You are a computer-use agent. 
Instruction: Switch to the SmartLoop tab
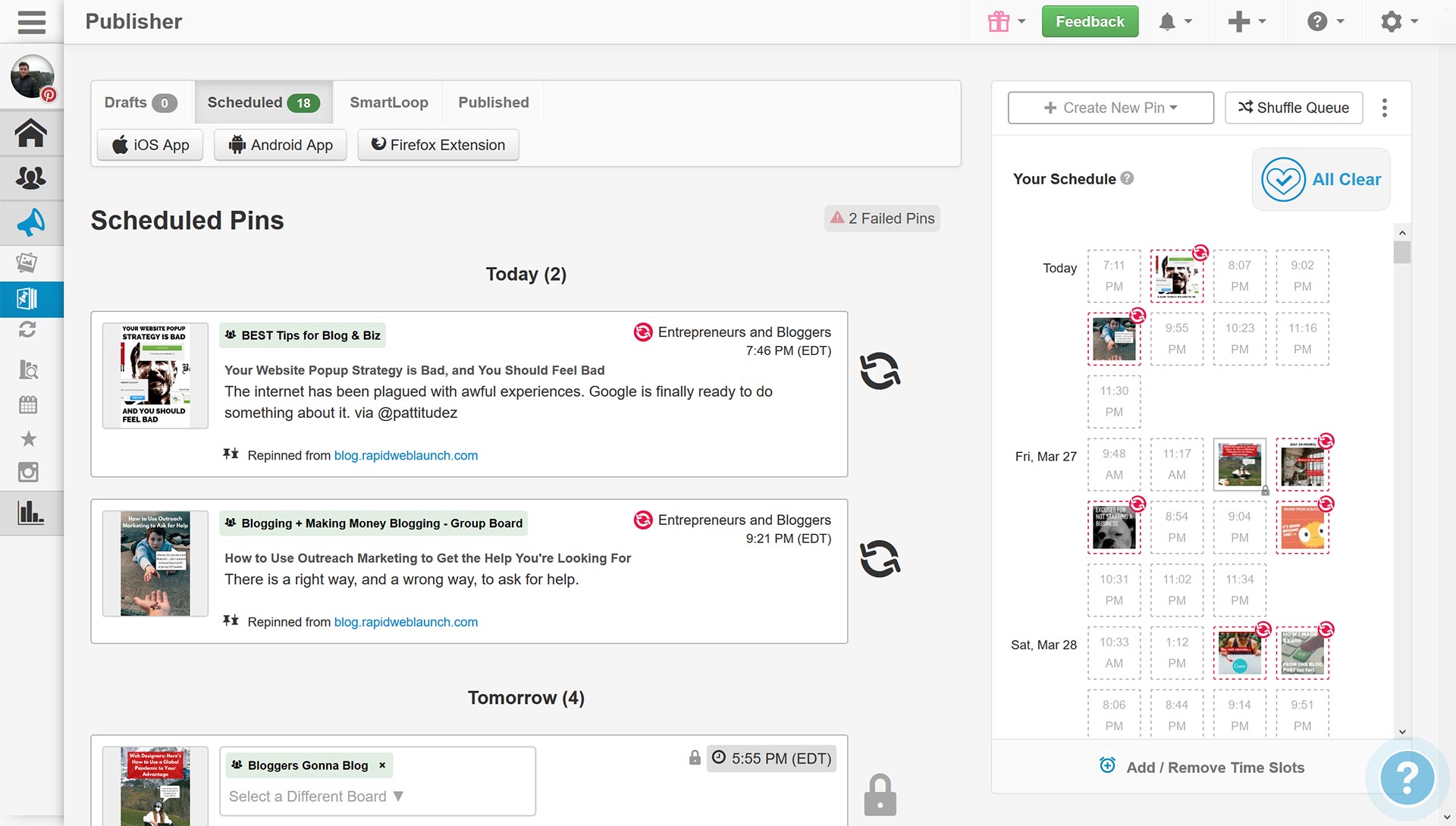(389, 102)
